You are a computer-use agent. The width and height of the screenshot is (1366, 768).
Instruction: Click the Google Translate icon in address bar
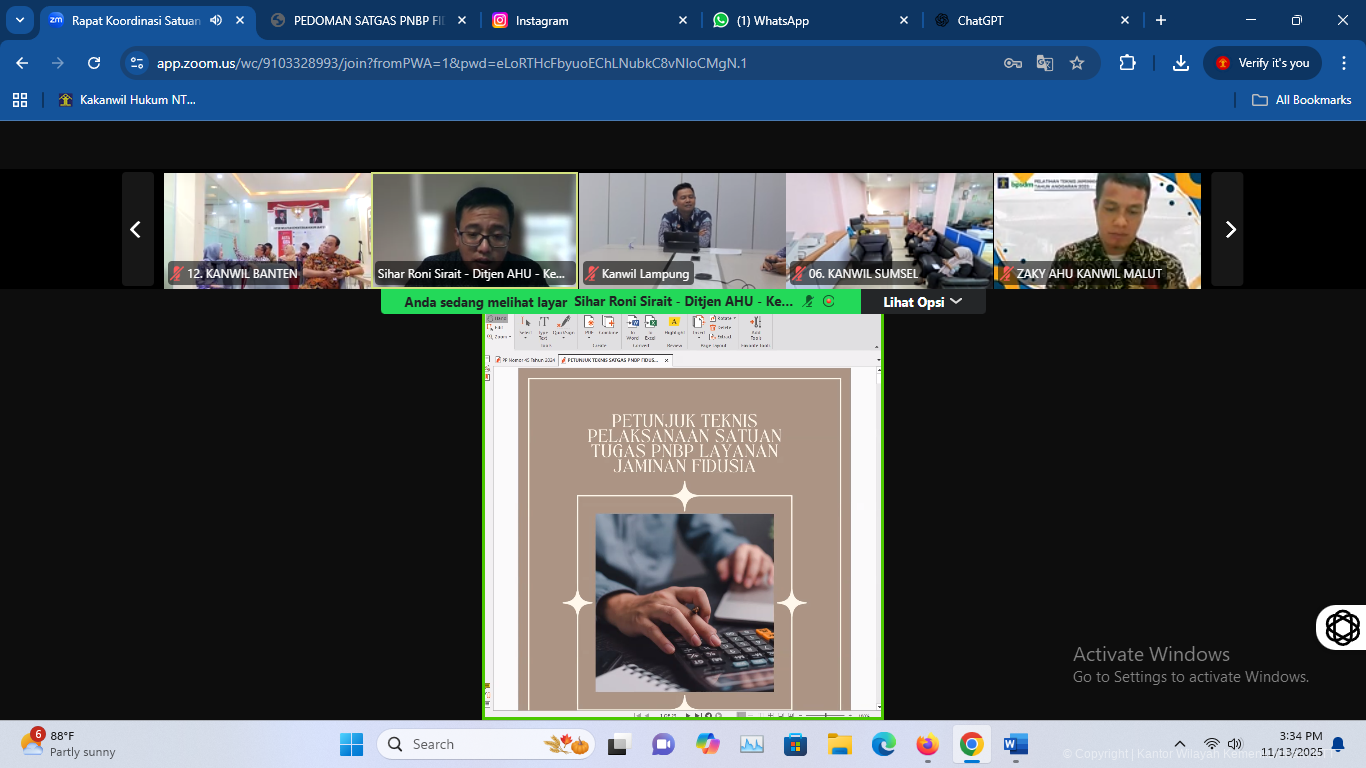click(x=1045, y=63)
